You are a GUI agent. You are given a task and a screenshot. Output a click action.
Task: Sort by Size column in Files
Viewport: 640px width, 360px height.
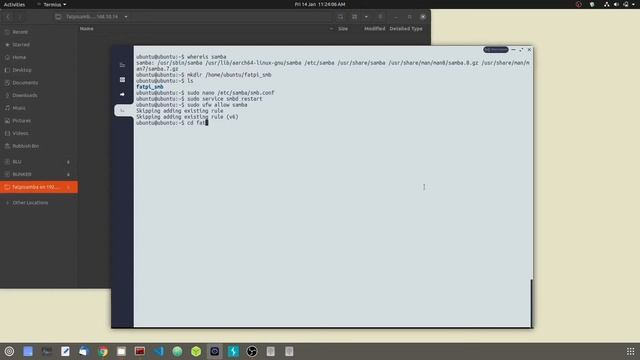[x=343, y=29]
